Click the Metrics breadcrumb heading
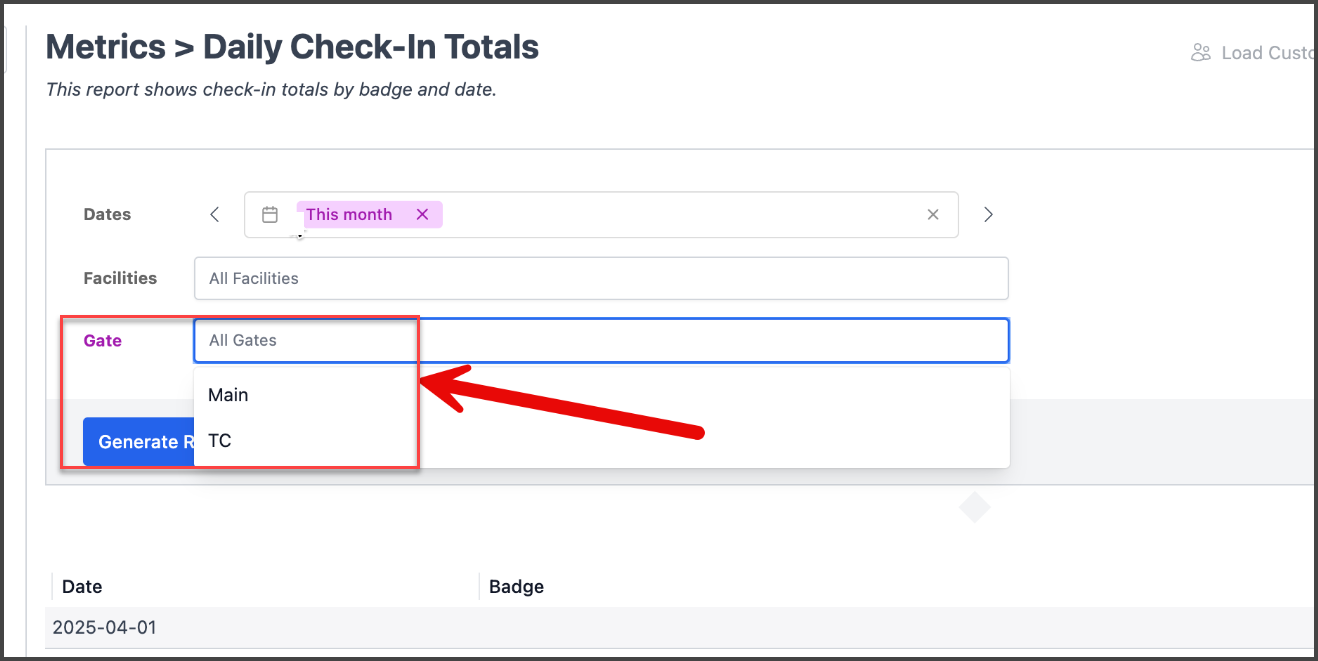 (x=106, y=46)
